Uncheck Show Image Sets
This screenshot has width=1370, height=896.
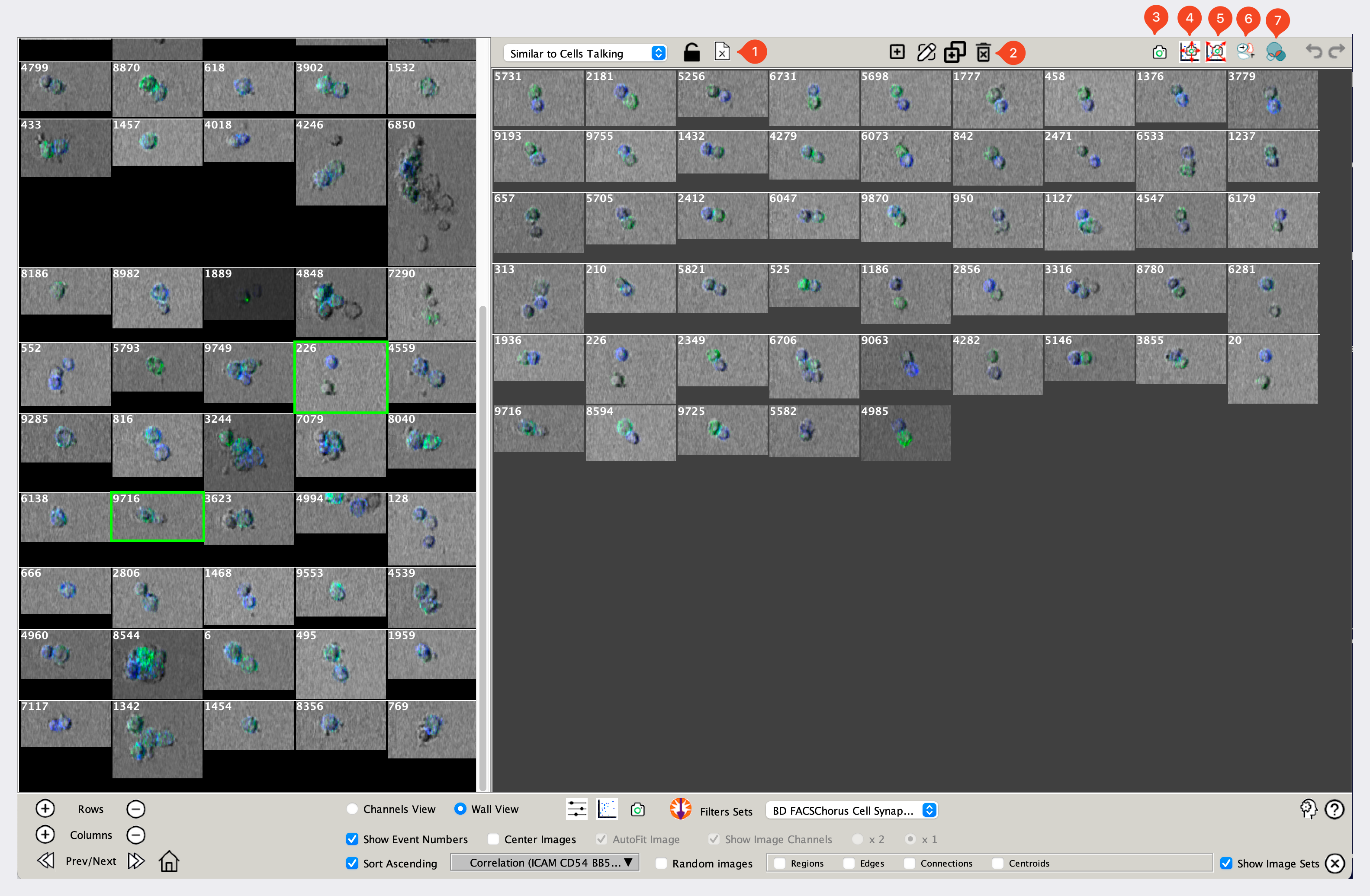[x=1226, y=863]
